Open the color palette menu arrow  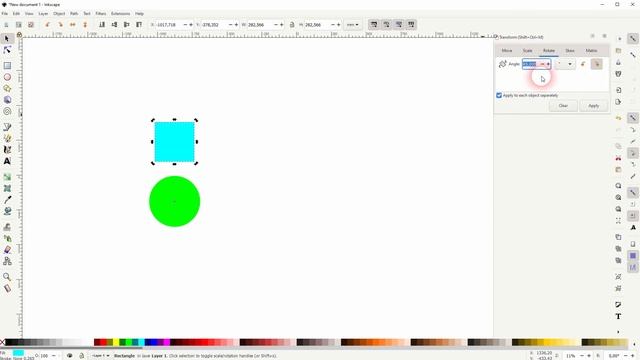pyautogui.click(x=634, y=343)
